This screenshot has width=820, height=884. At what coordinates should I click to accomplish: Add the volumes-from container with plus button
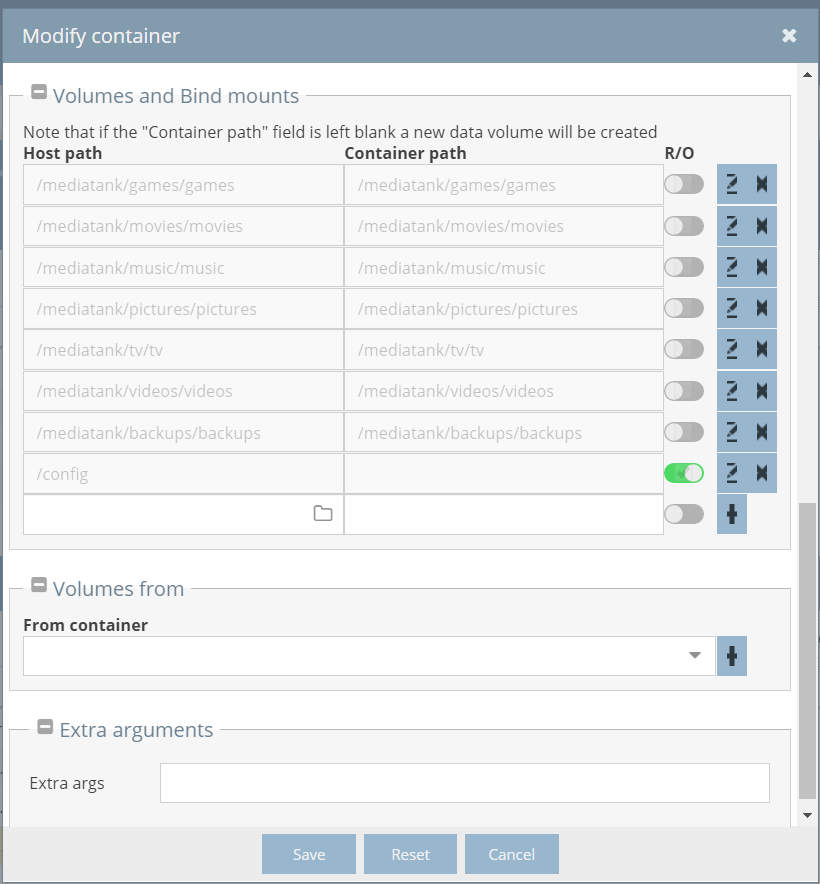click(x=732, y=656)
